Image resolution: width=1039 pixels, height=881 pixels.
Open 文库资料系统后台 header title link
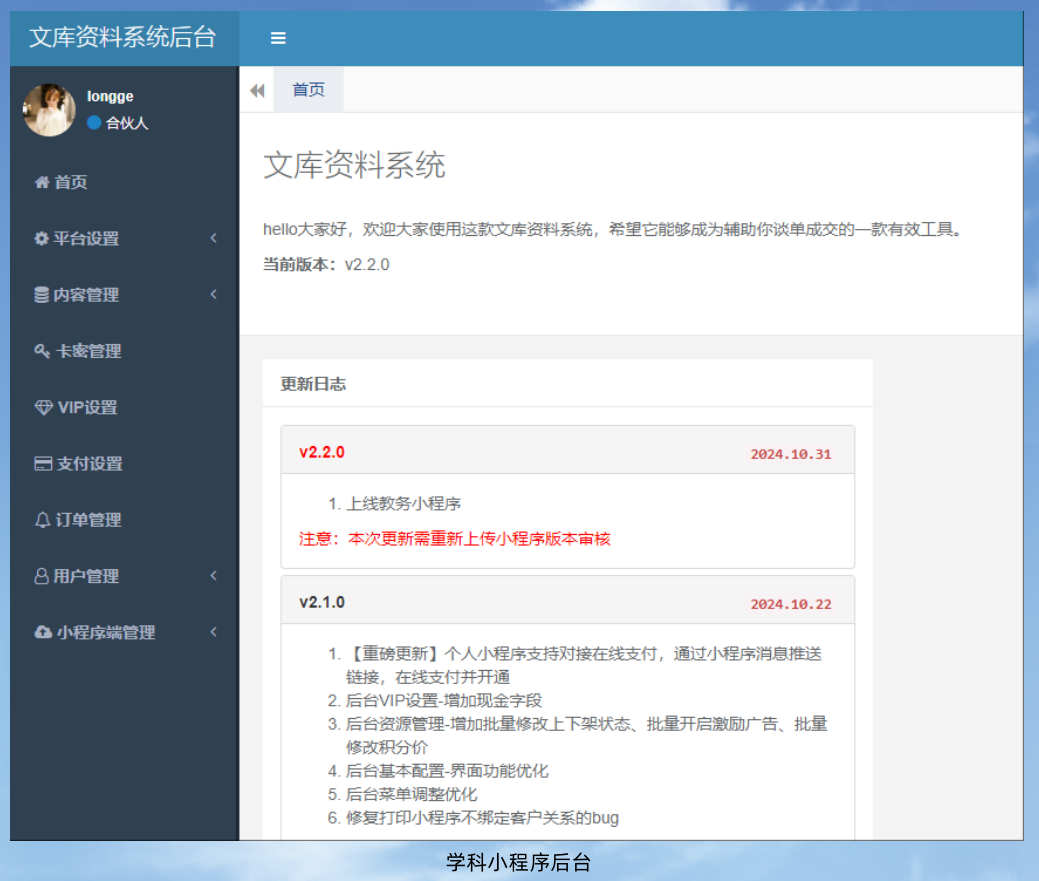pos(123,38)
